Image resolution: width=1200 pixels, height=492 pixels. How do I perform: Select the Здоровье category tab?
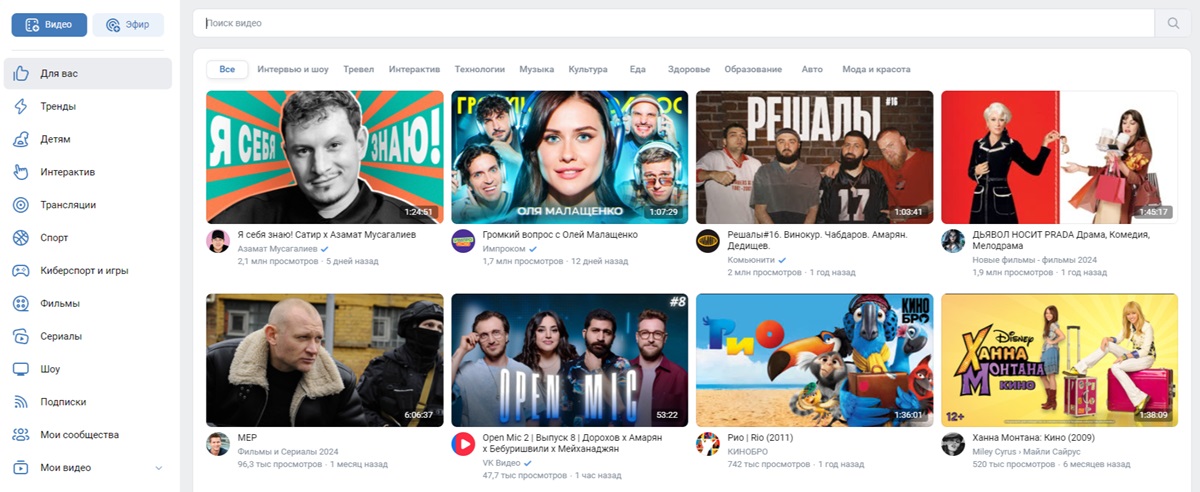coord(689,70)
